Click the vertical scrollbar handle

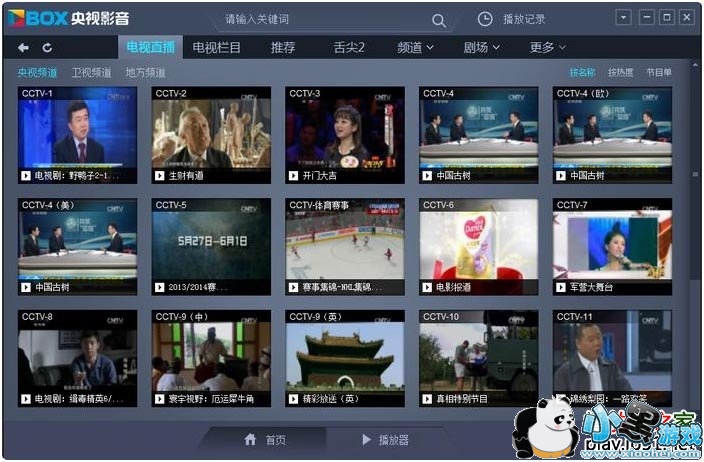coord(695,174)
